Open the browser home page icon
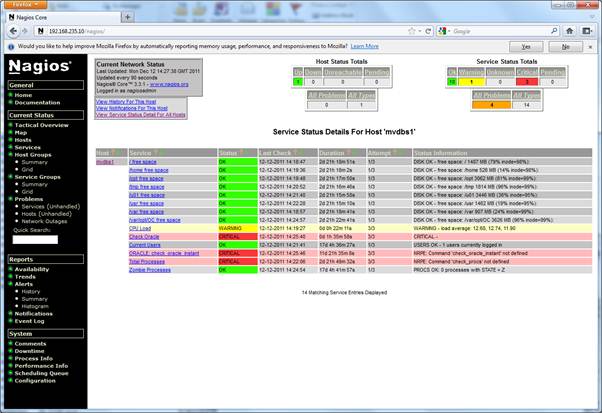The height and width of the screenshot is (413, 602). click(569, 31)
